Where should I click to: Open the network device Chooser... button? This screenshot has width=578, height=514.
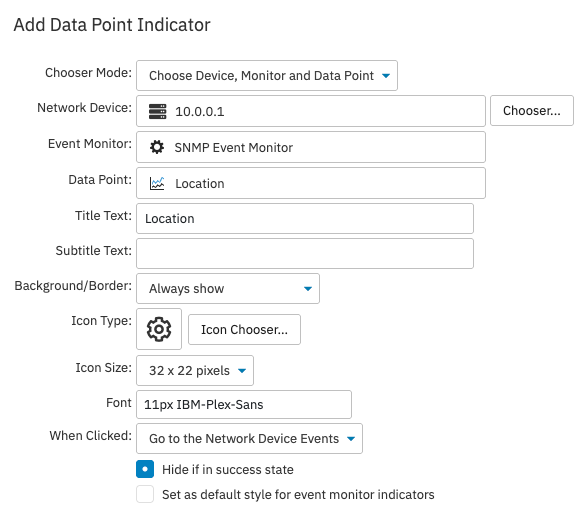click(x=532, y=111)
